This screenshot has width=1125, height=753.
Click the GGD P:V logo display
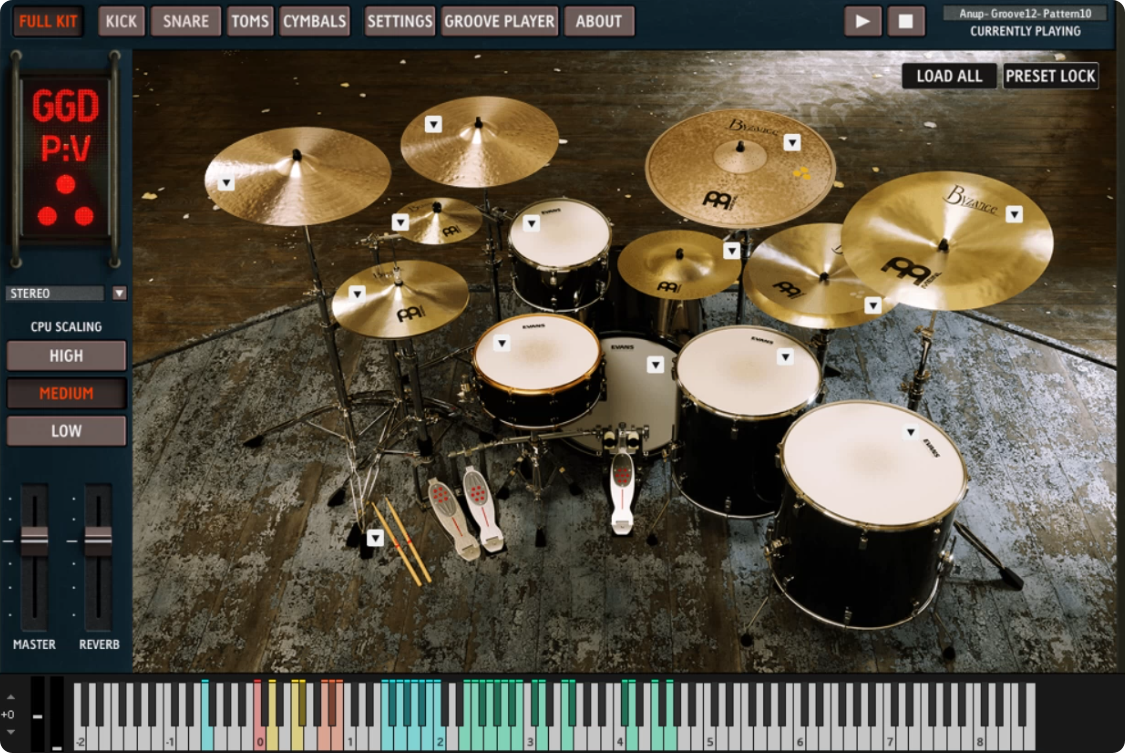[x=65, y=157]
